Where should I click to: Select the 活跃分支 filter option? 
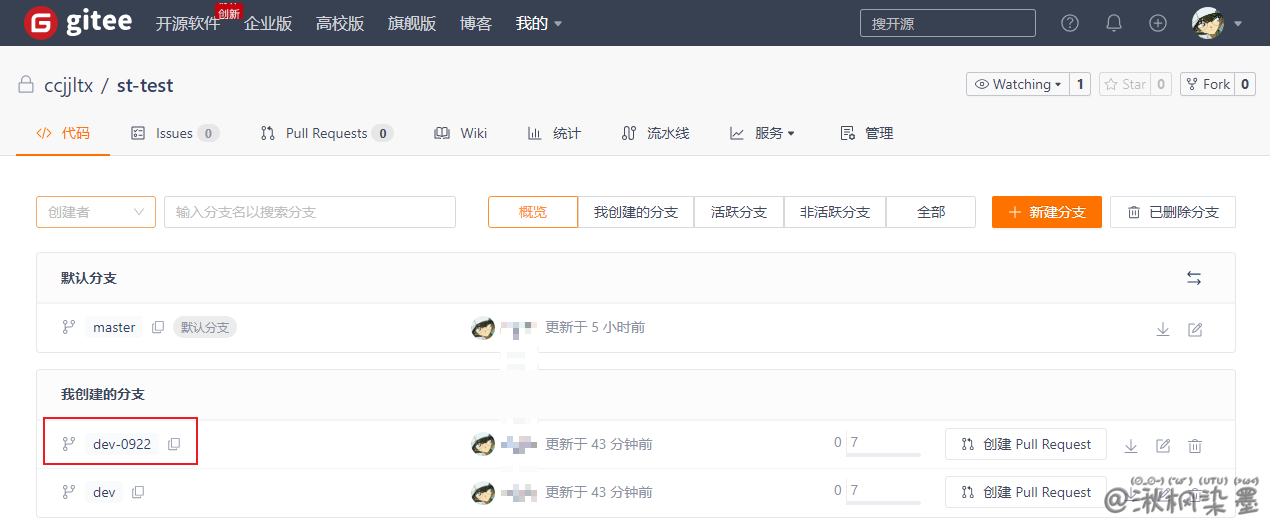point(739,212)
